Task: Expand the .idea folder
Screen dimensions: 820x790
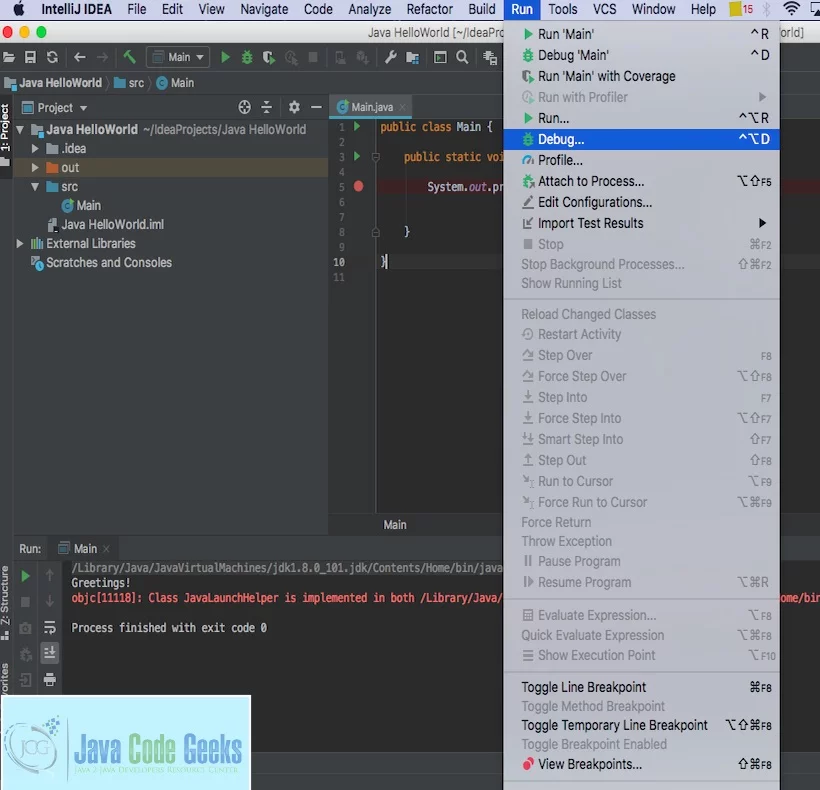Action: coord(35,148)
